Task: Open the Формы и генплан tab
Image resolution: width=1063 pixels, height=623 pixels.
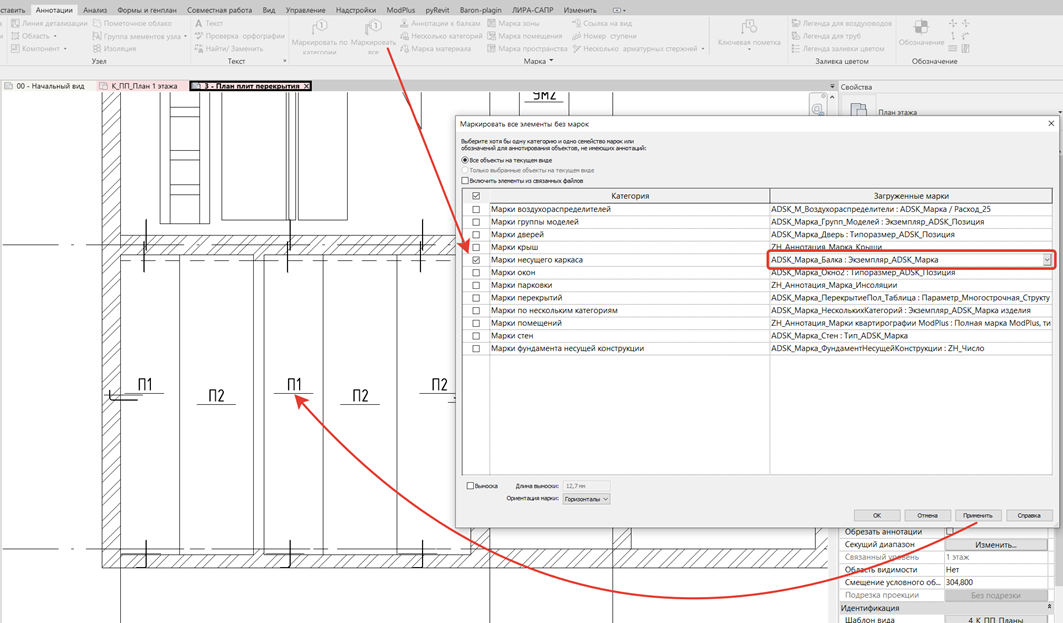Action: click(x=146, y=10)
